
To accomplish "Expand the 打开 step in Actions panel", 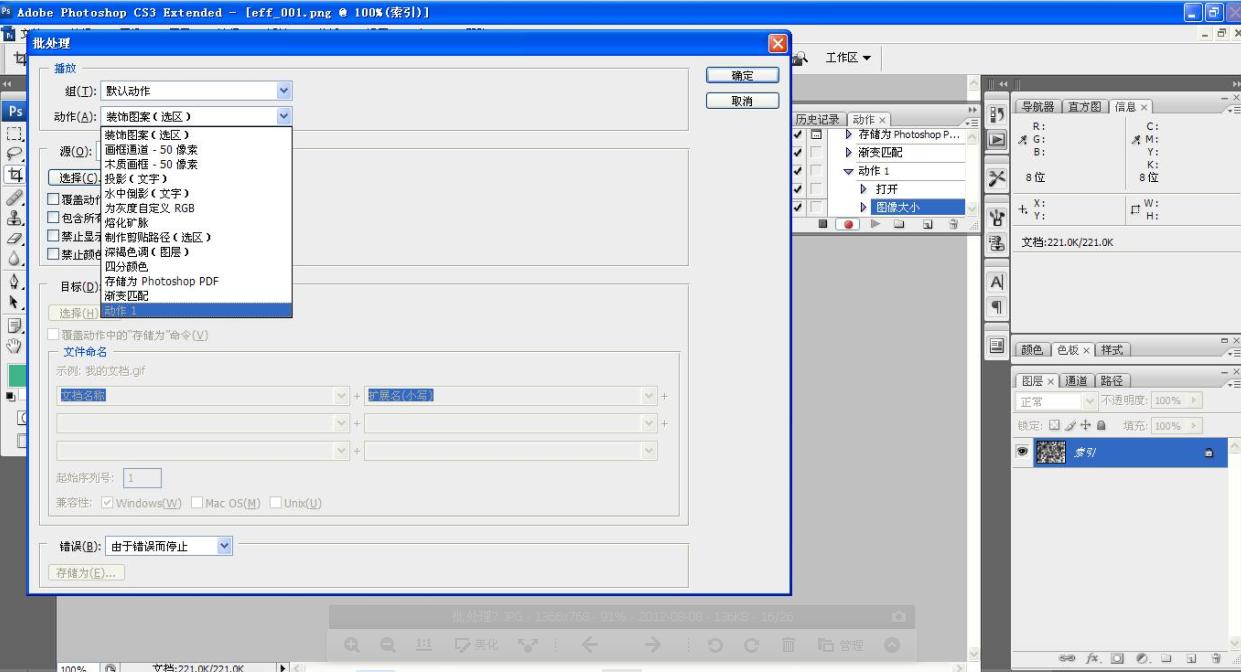I will [863, 189].
